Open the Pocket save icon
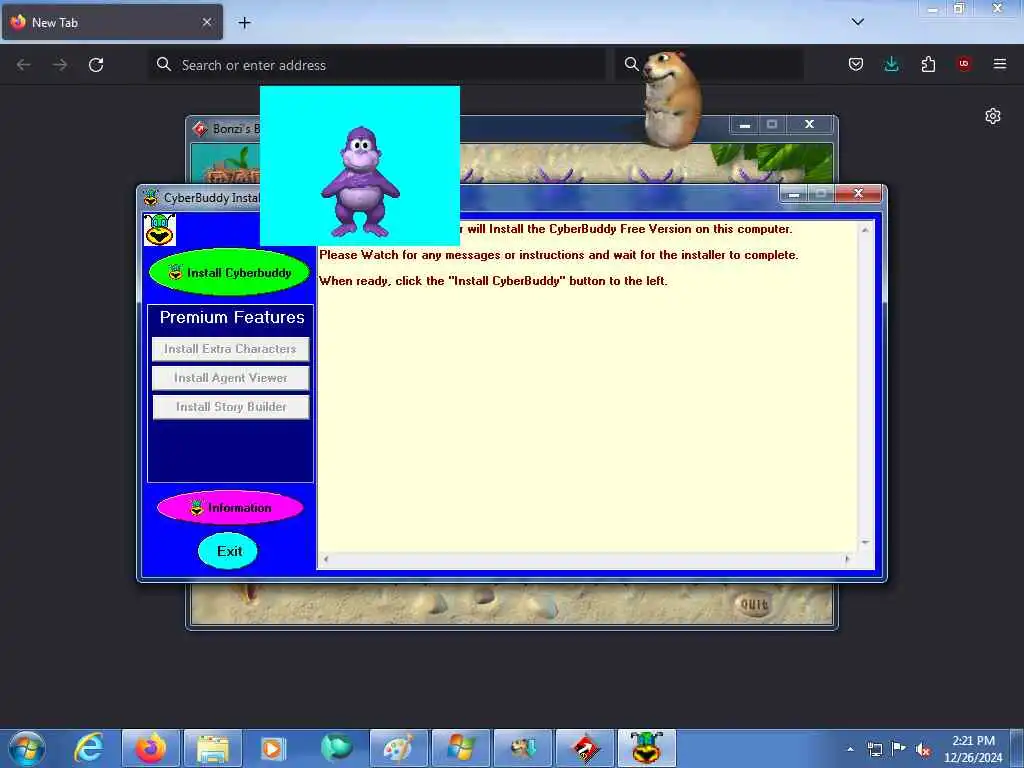The width and height of the screenshot is (1024, 768). [x=856, y=64]
